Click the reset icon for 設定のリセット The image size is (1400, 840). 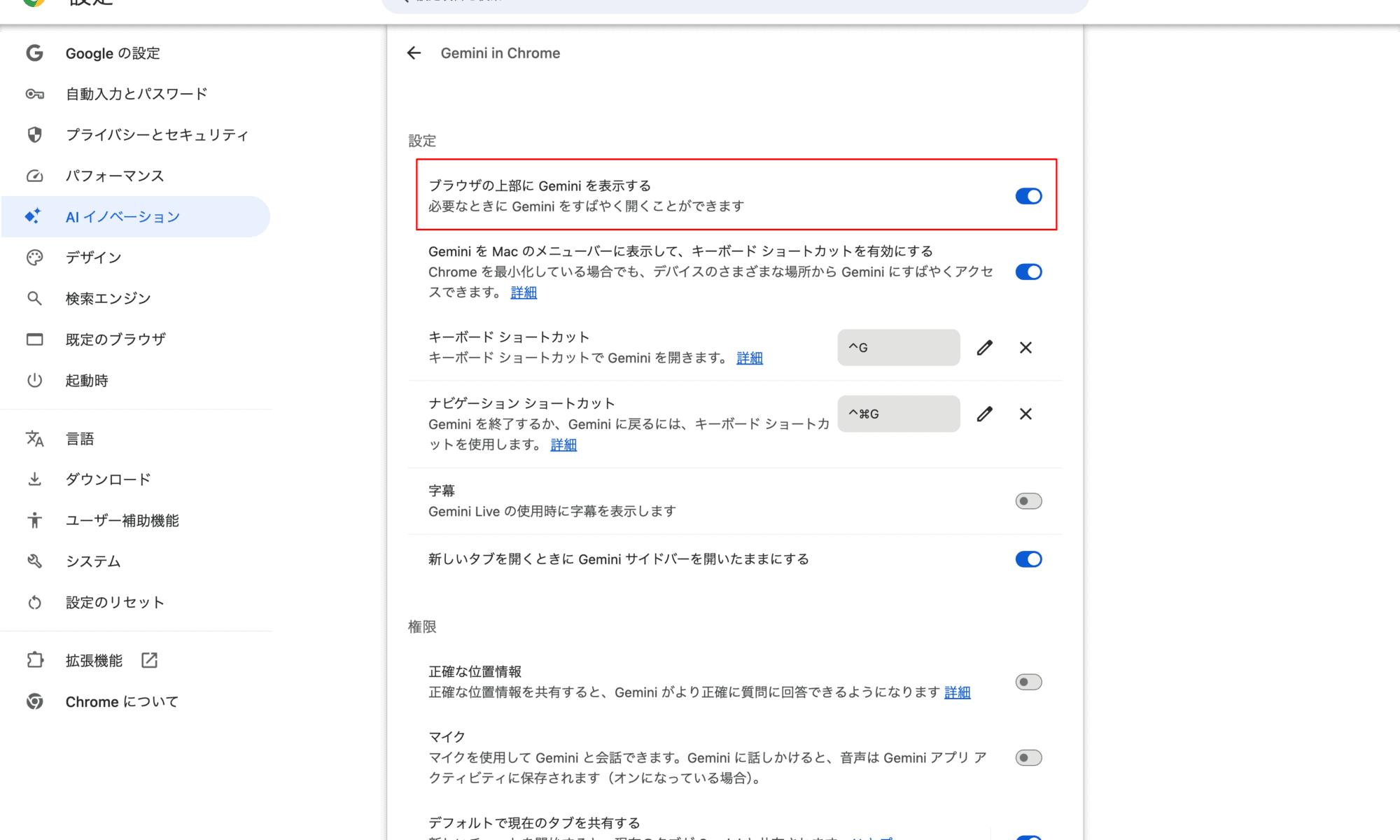pyautogui.click(x=34, y=602)
